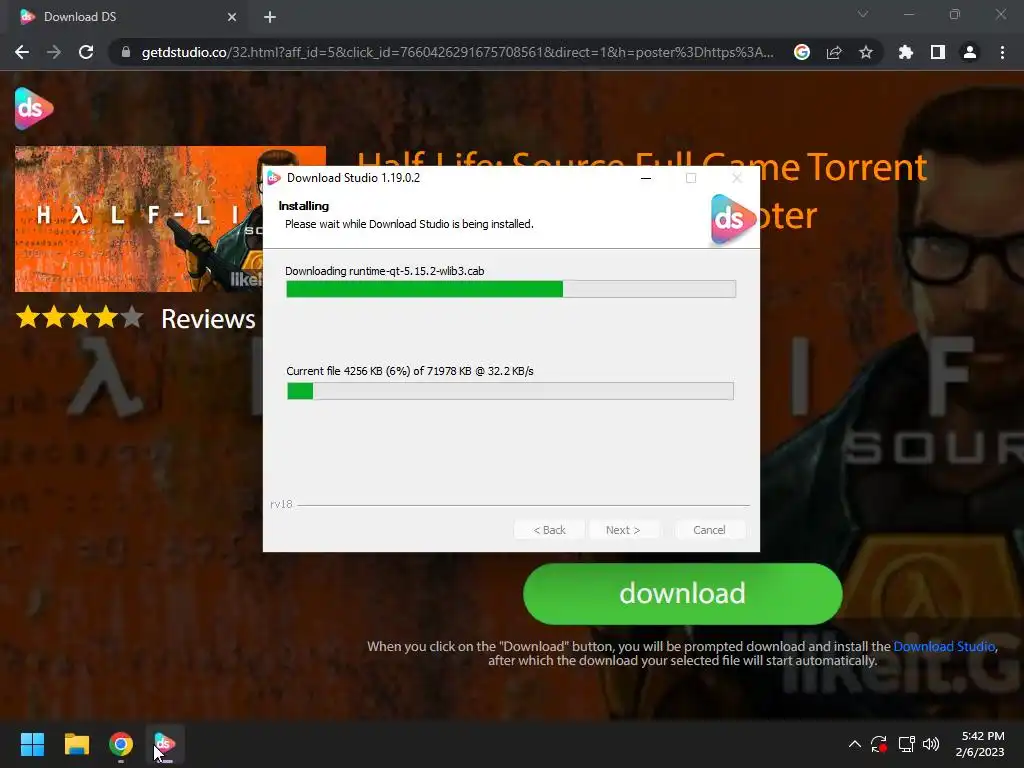Click Back in the installer
The image size is (1024, 768).
549,530
